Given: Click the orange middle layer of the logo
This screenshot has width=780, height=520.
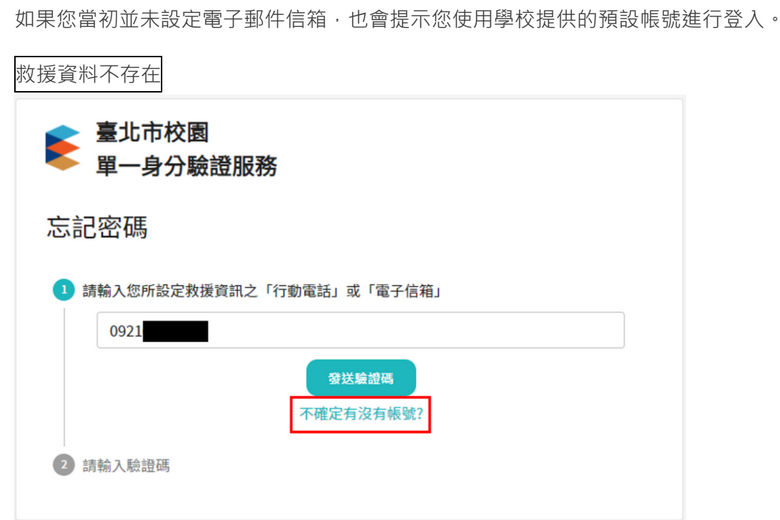Looking at the screenshot, I should pos(65,147).
